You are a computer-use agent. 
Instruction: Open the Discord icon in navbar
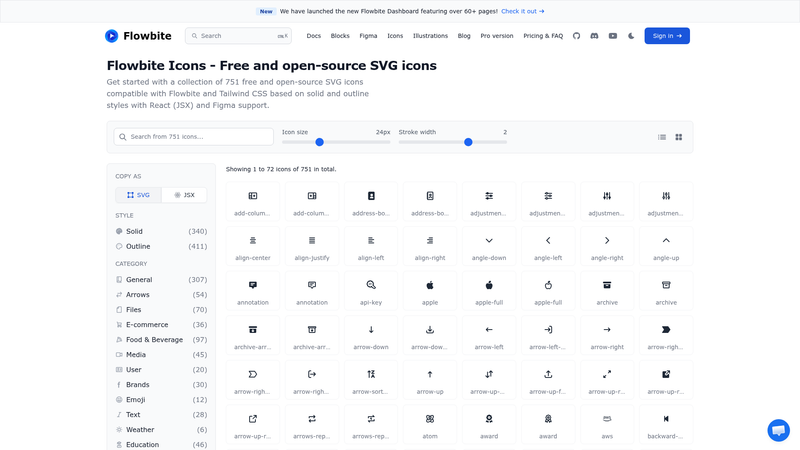[594, 36]
